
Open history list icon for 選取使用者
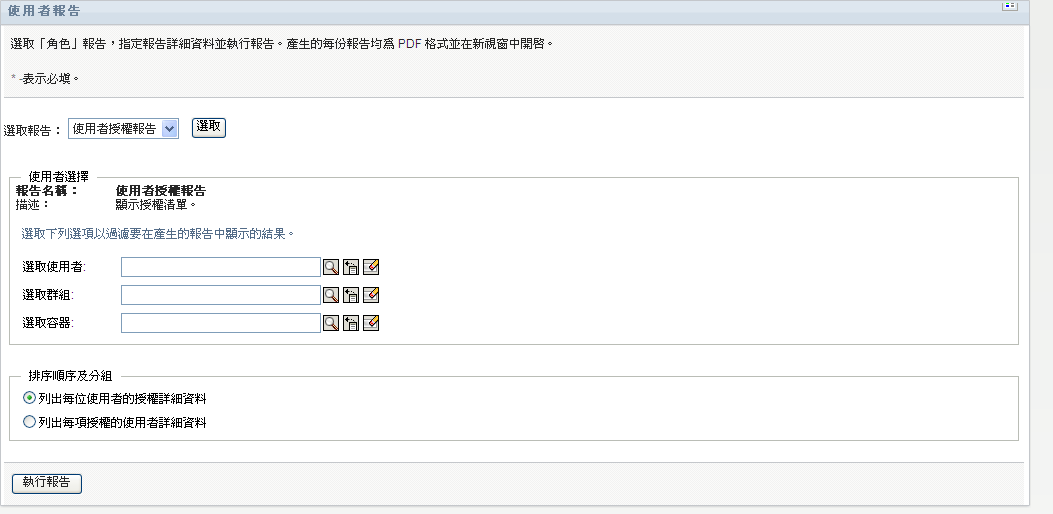[351, 267]
